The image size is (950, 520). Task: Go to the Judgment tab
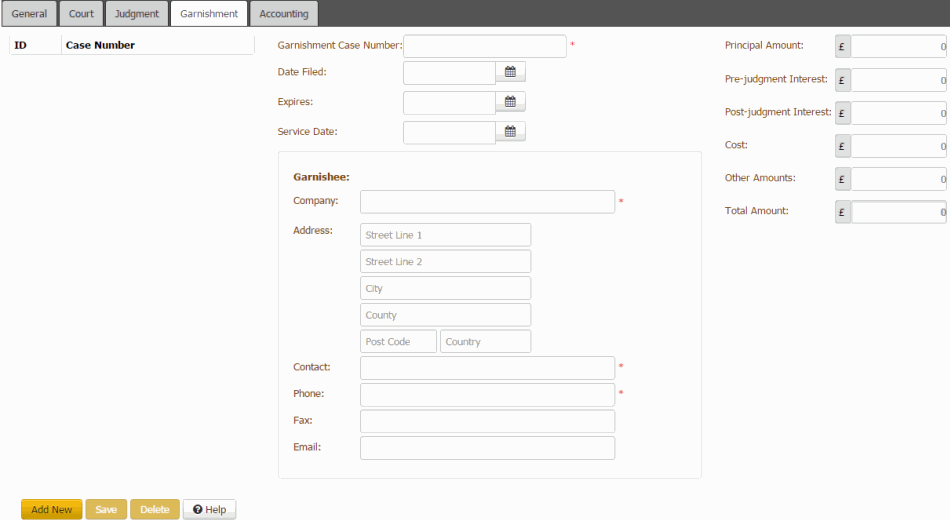coord(137,14)
